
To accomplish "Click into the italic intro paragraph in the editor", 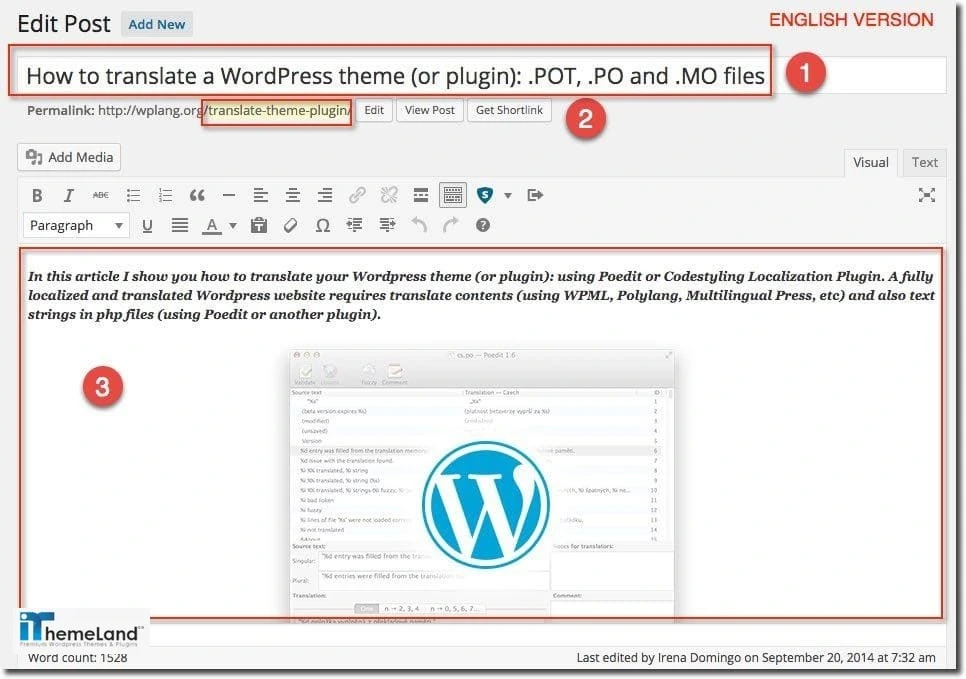I will 481,295.
